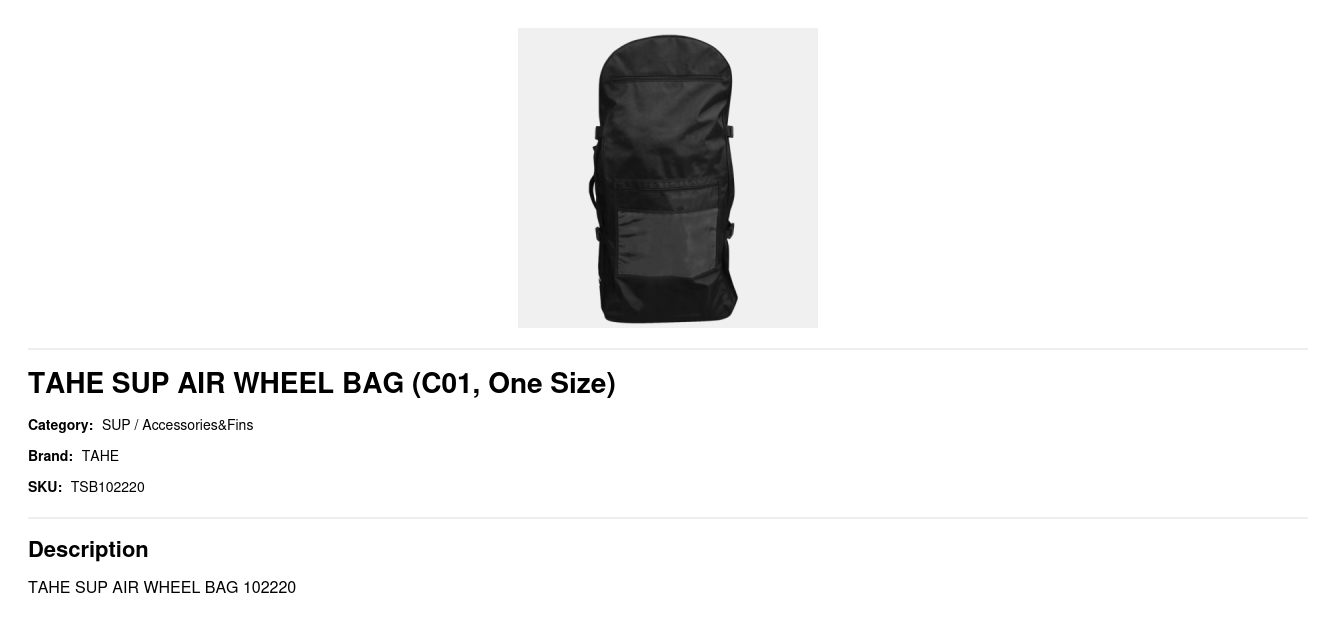The image size is (1328, 627).
Task: Open the Accessories&Fins category text
Action: (197, 425)
